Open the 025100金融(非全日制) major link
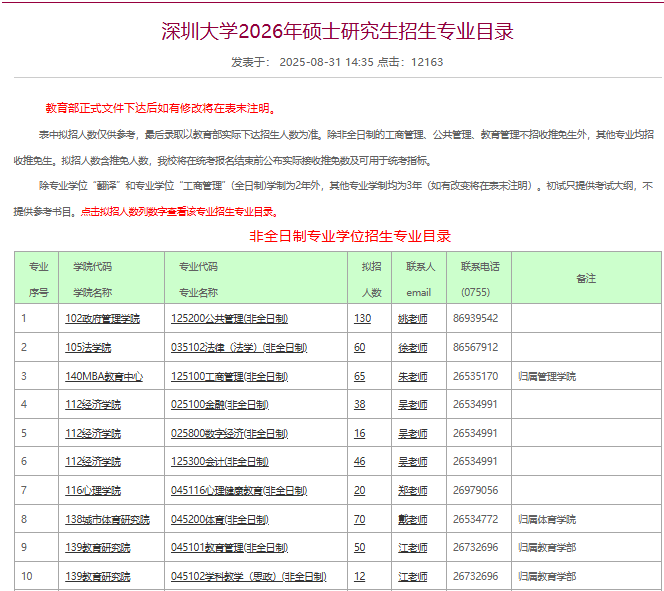 [x=220, y=404]
